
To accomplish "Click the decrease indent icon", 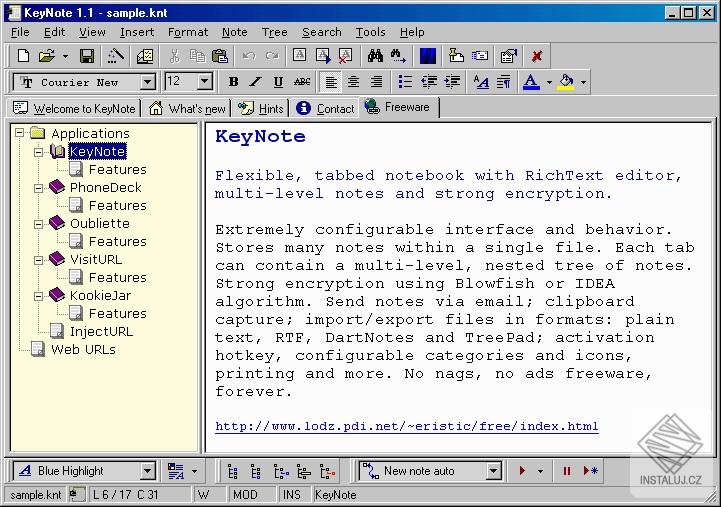I will click(x=429, y=82).
